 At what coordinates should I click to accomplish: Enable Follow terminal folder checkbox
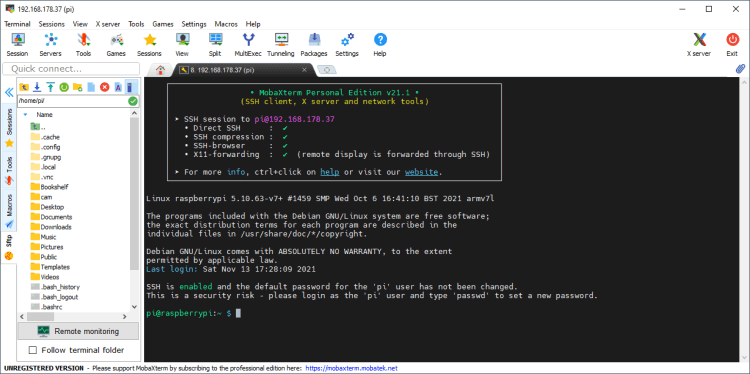pyautogui.click(x=33, y=350)
